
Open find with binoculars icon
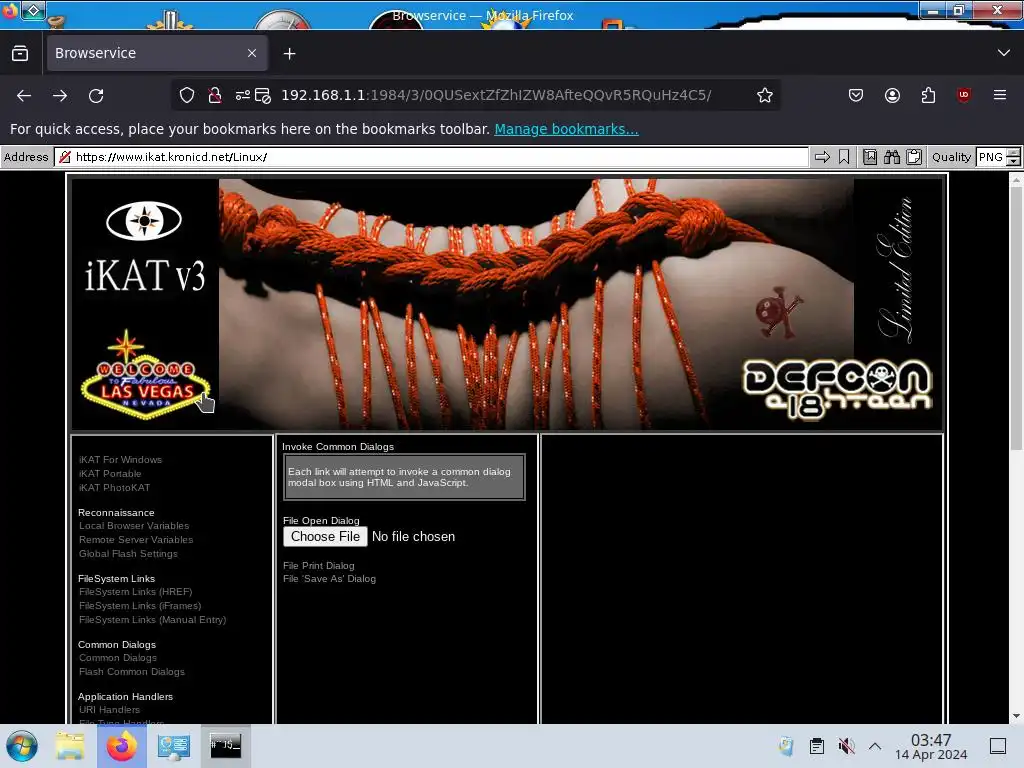pyautogui.click(x=891, y=157)
